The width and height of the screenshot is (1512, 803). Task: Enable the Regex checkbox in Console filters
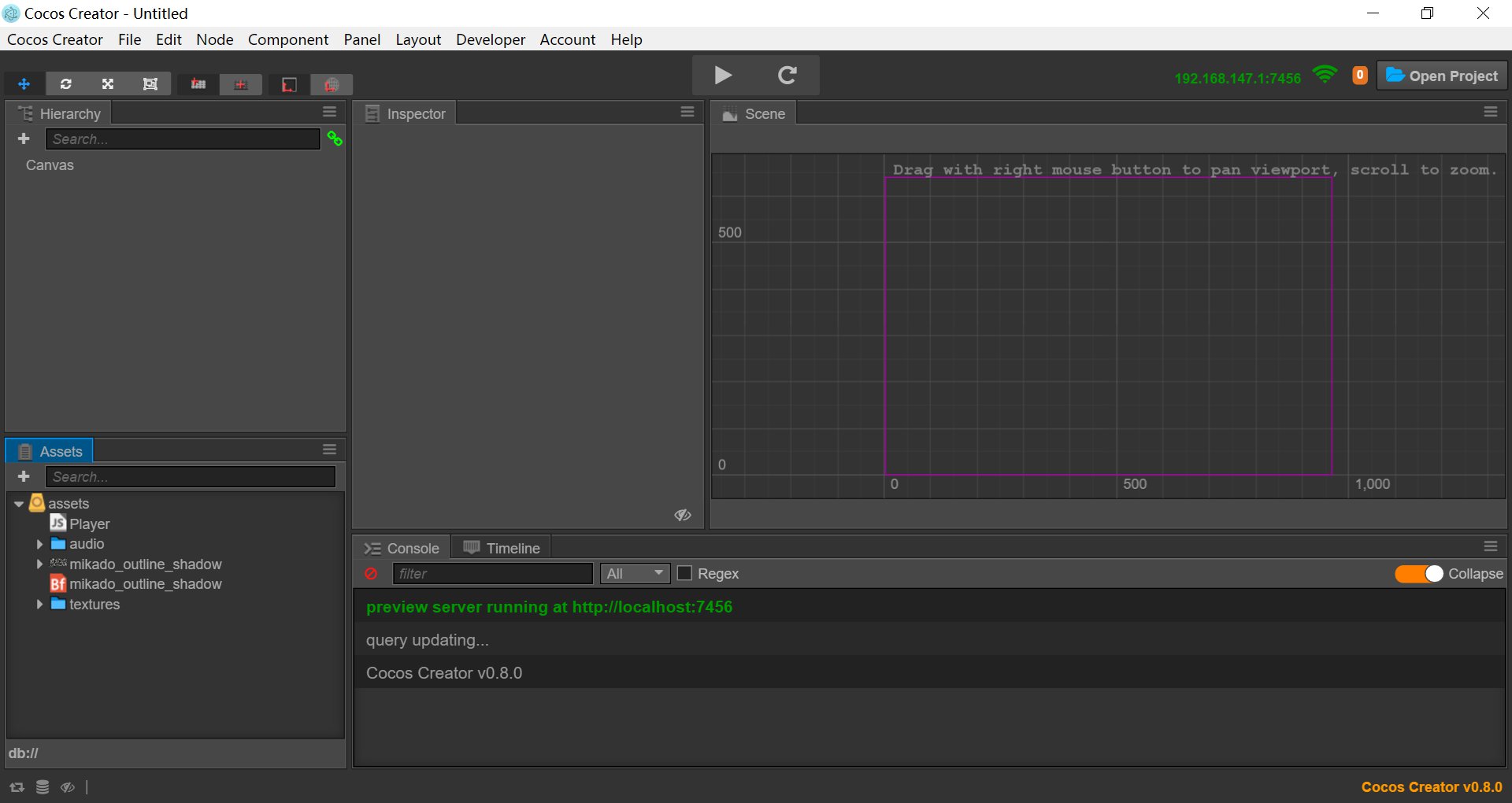click(x=684, y=574)
